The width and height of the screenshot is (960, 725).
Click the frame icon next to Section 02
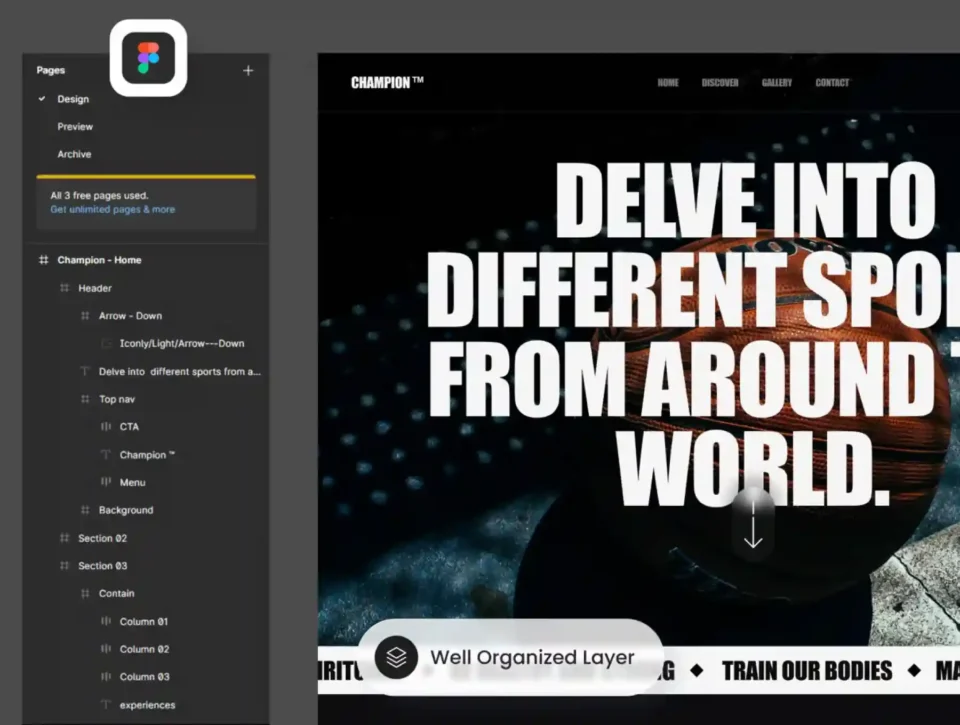64,538
